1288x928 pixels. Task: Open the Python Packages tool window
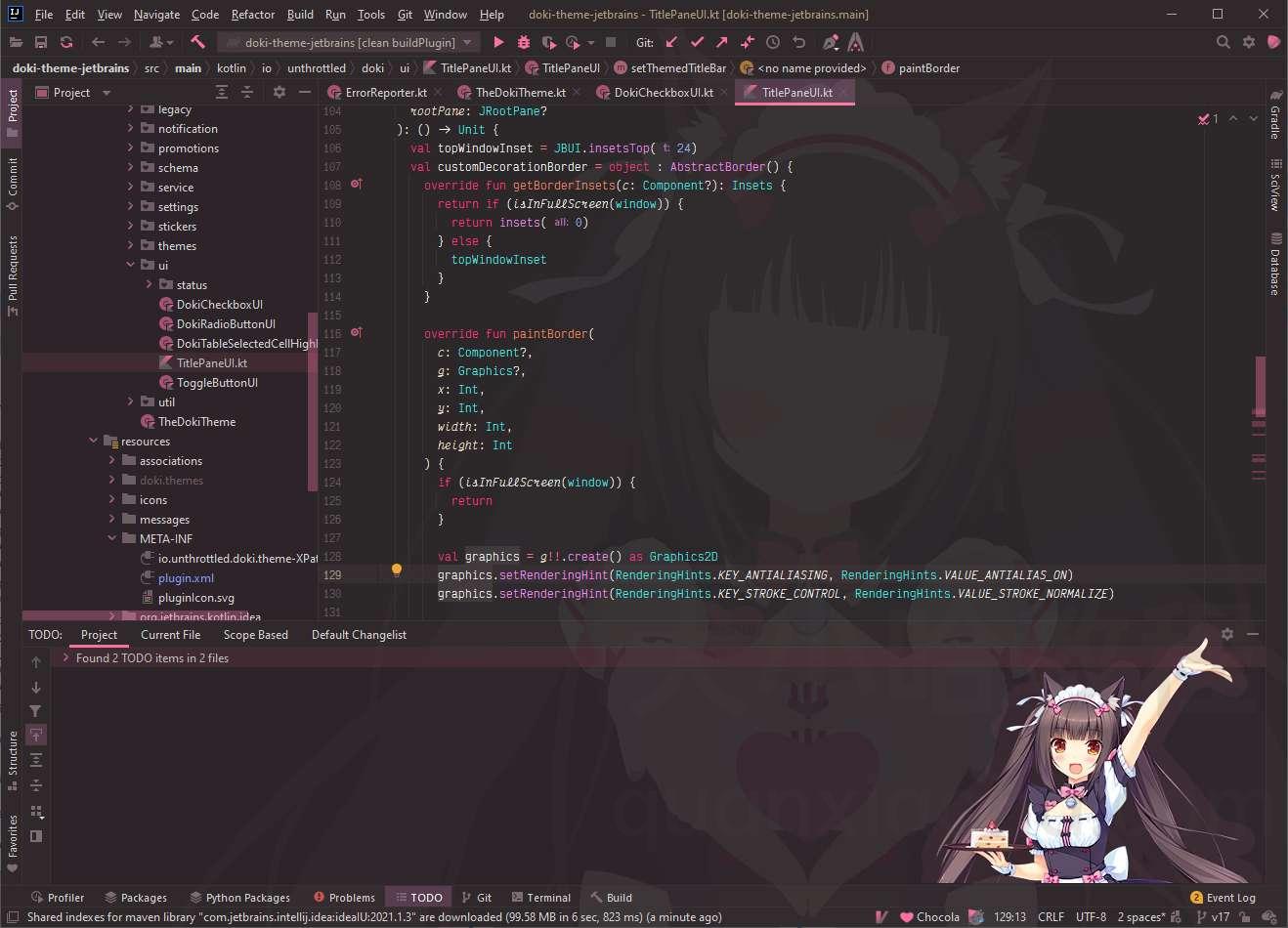(x=239, y=897)
